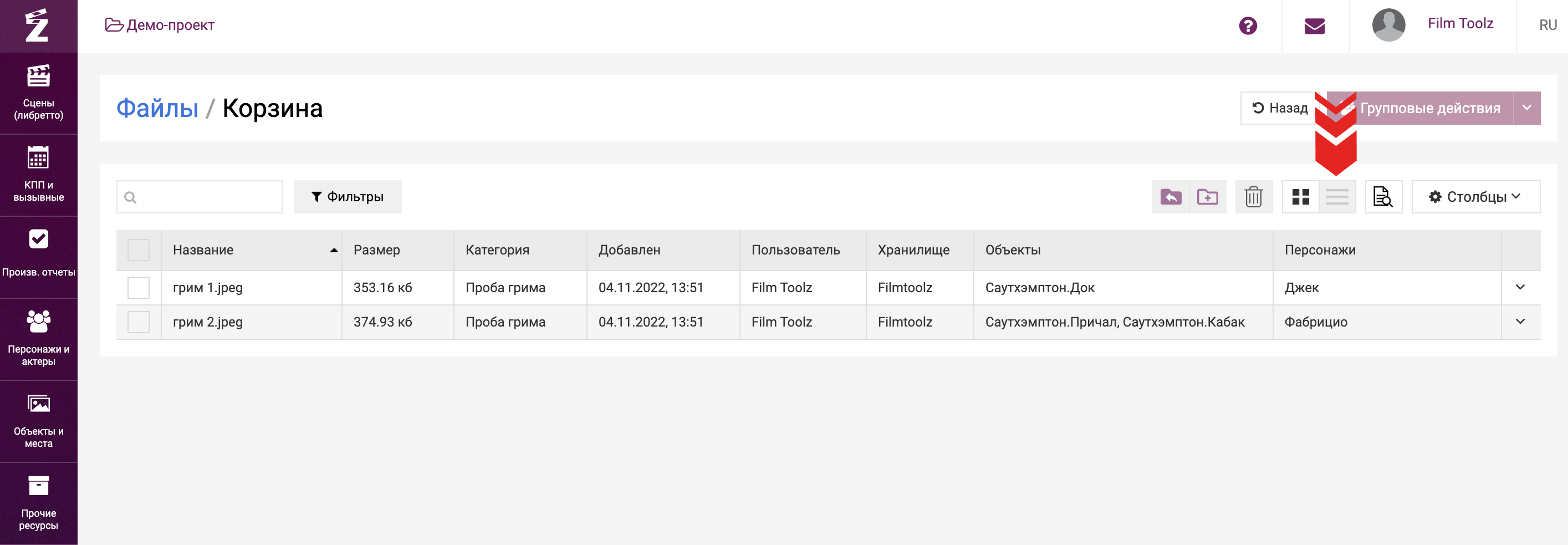Click the trash bin delete icon

tap(1253, 197)
